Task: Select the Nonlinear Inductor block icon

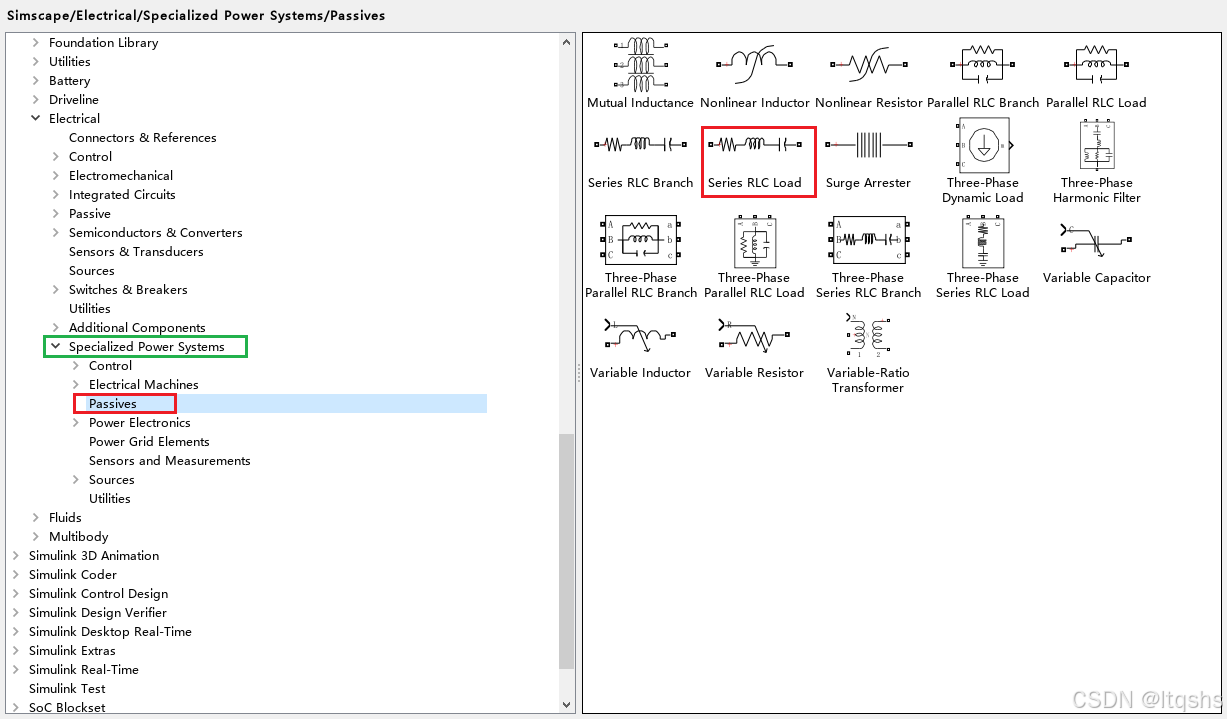Action: click(x=754, y=64)
